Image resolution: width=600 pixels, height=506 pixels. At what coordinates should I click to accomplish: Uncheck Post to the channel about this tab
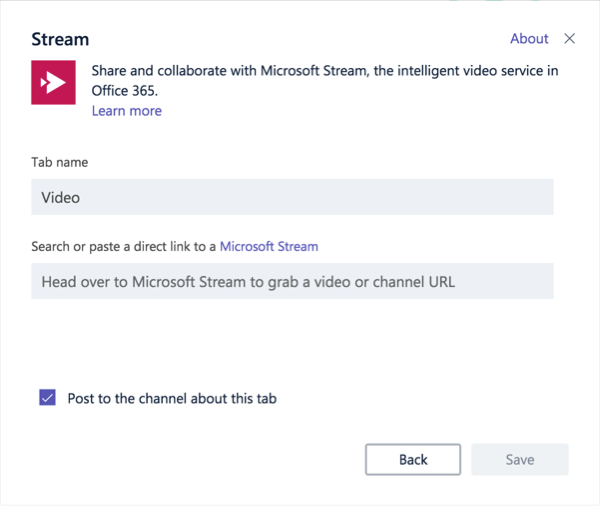47,397
